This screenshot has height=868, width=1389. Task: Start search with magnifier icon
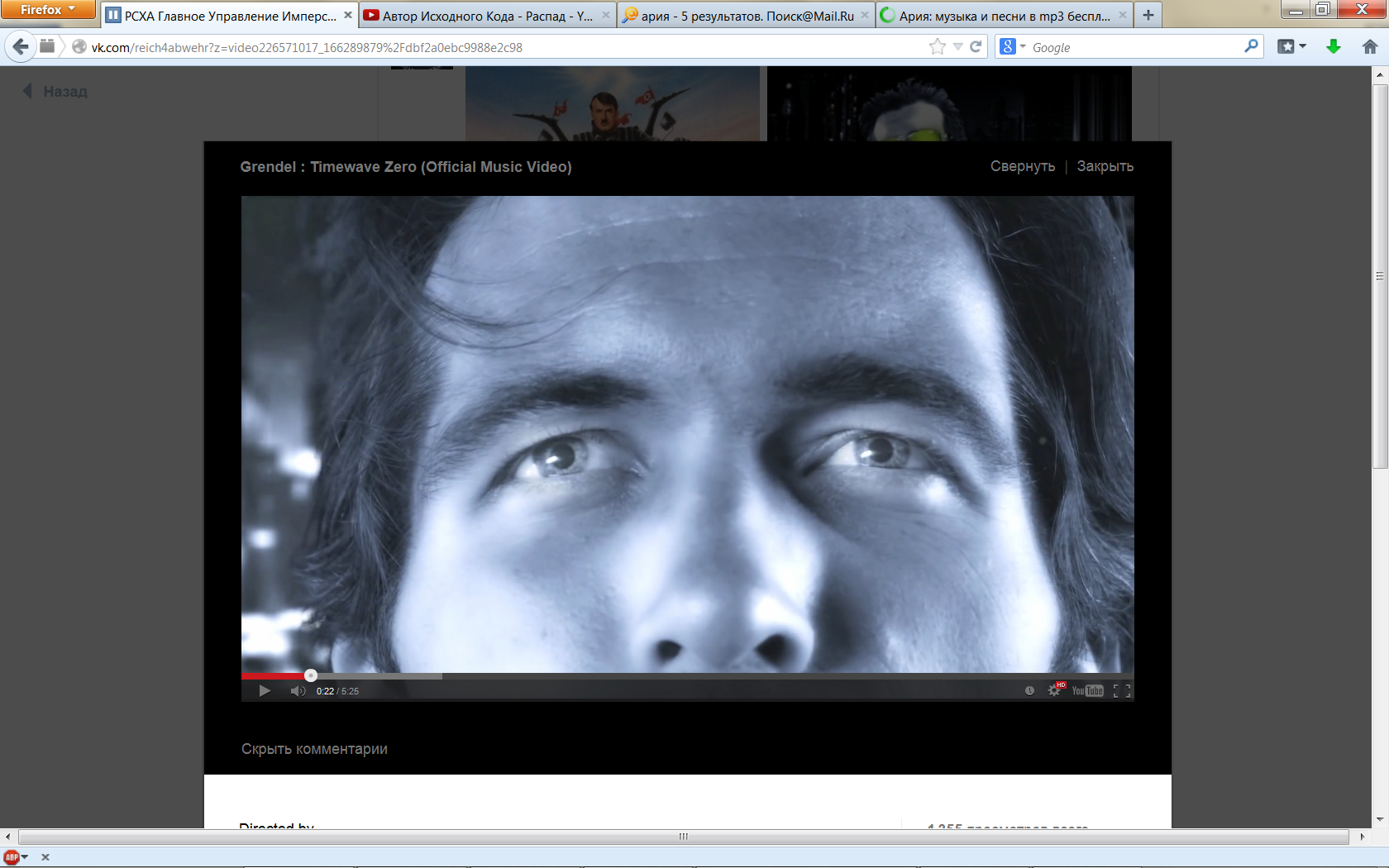click(x=1251, y=46)
